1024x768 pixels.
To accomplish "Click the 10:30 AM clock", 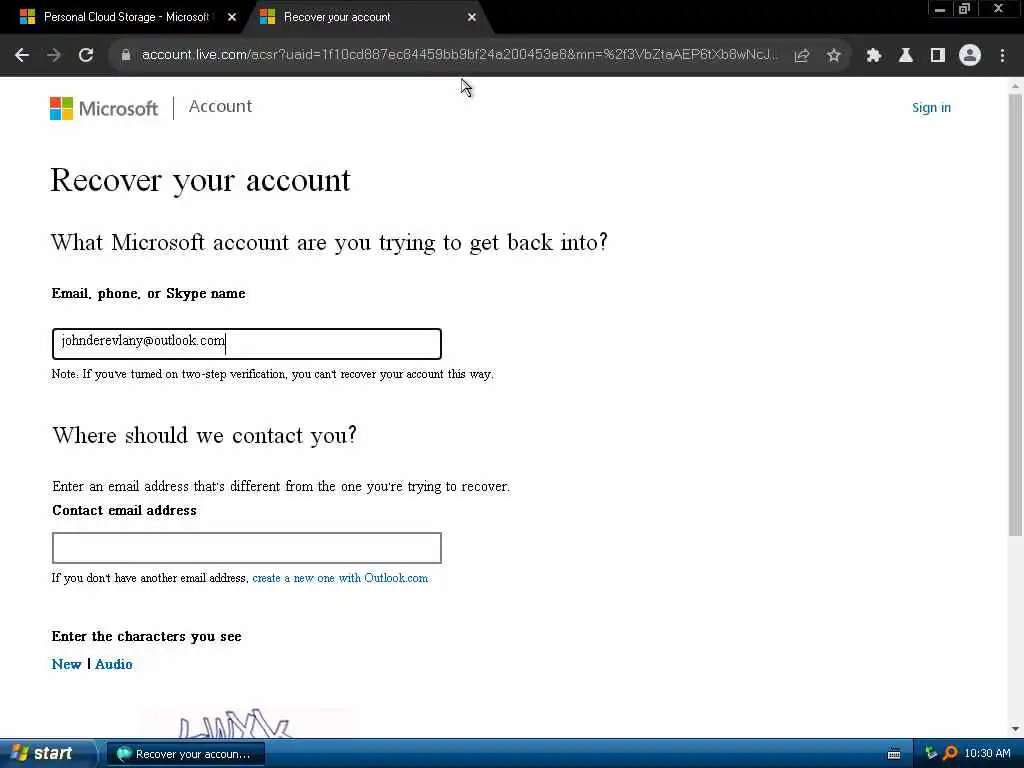I will (987, 754).
